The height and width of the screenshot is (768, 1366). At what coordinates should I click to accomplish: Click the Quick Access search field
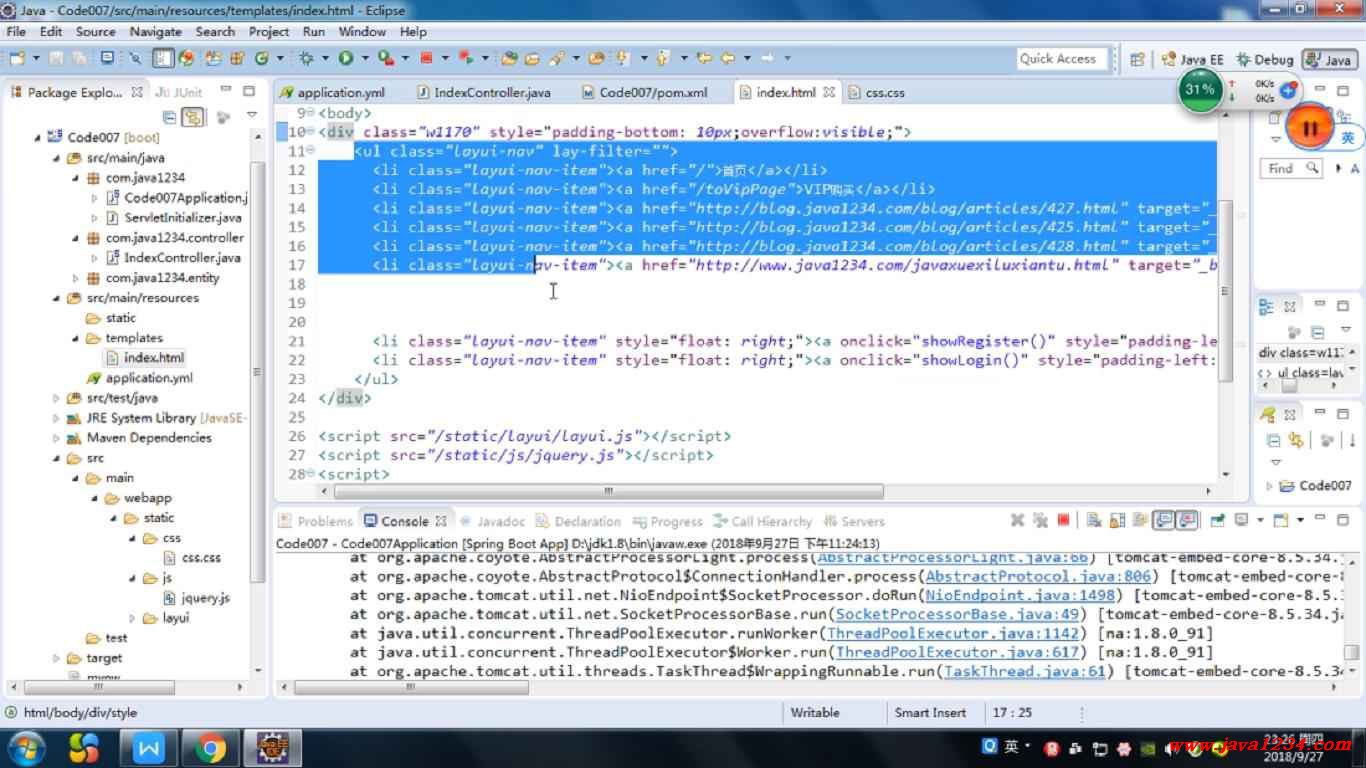coord(1062,59)
